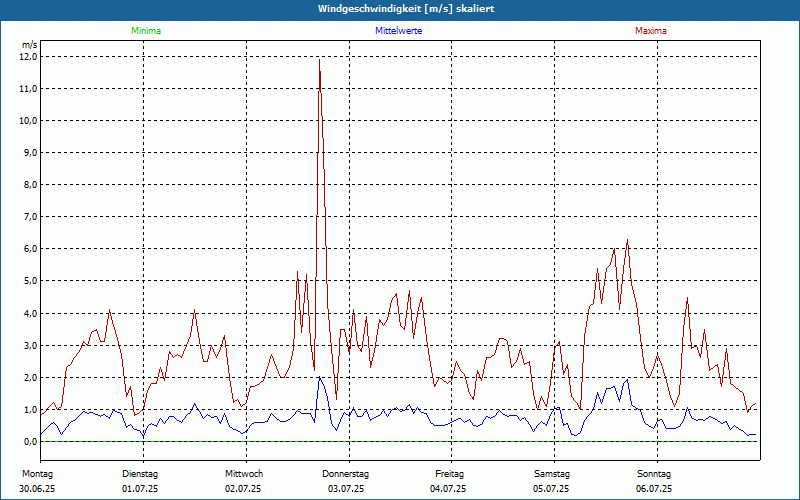Click the '12,0' y-axis value

29,57
